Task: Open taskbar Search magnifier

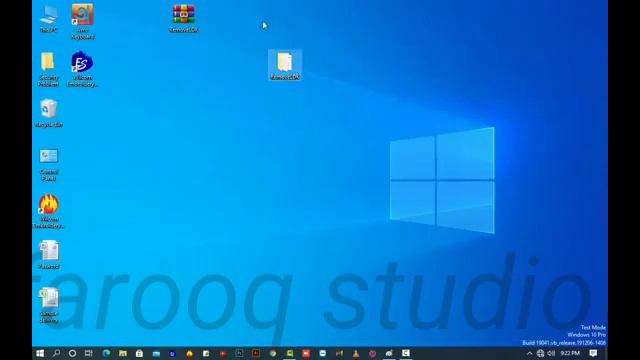Action: pos(56,353)
